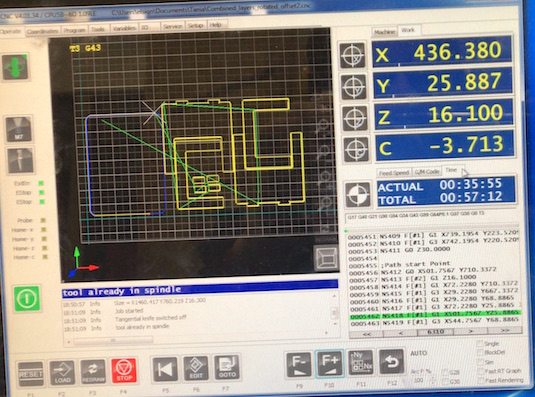Viewport: 535px width, 397px height.
Task: Open the Variables tab
Action: [x=124, y=28]
